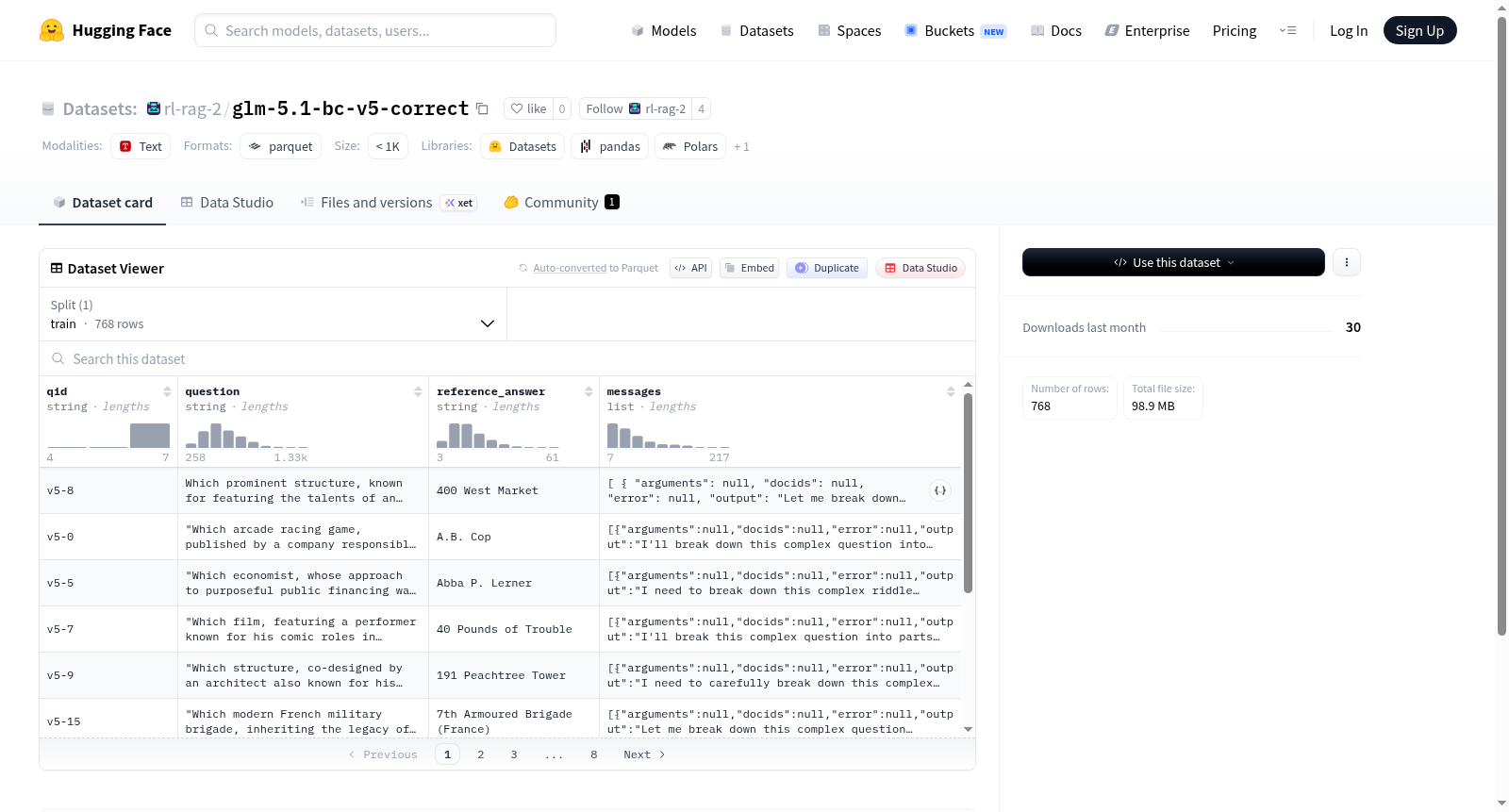Open Datasets in the top navigation

click(757, 30)
